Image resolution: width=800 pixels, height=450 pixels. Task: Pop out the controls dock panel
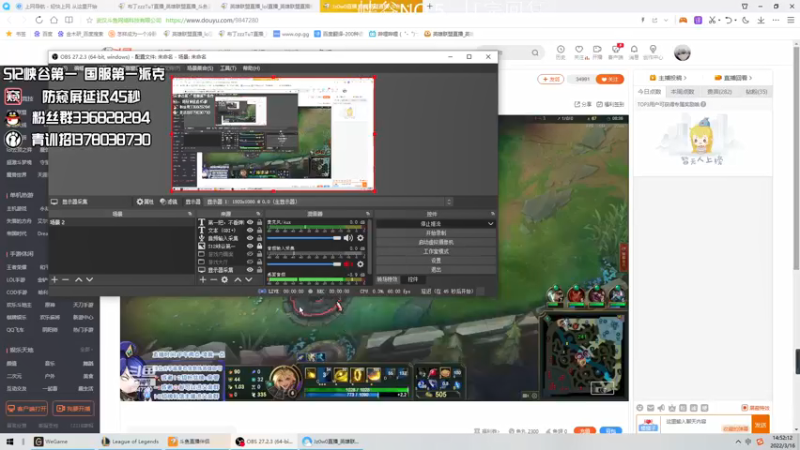pyautogui.click(x=492, y=214)
